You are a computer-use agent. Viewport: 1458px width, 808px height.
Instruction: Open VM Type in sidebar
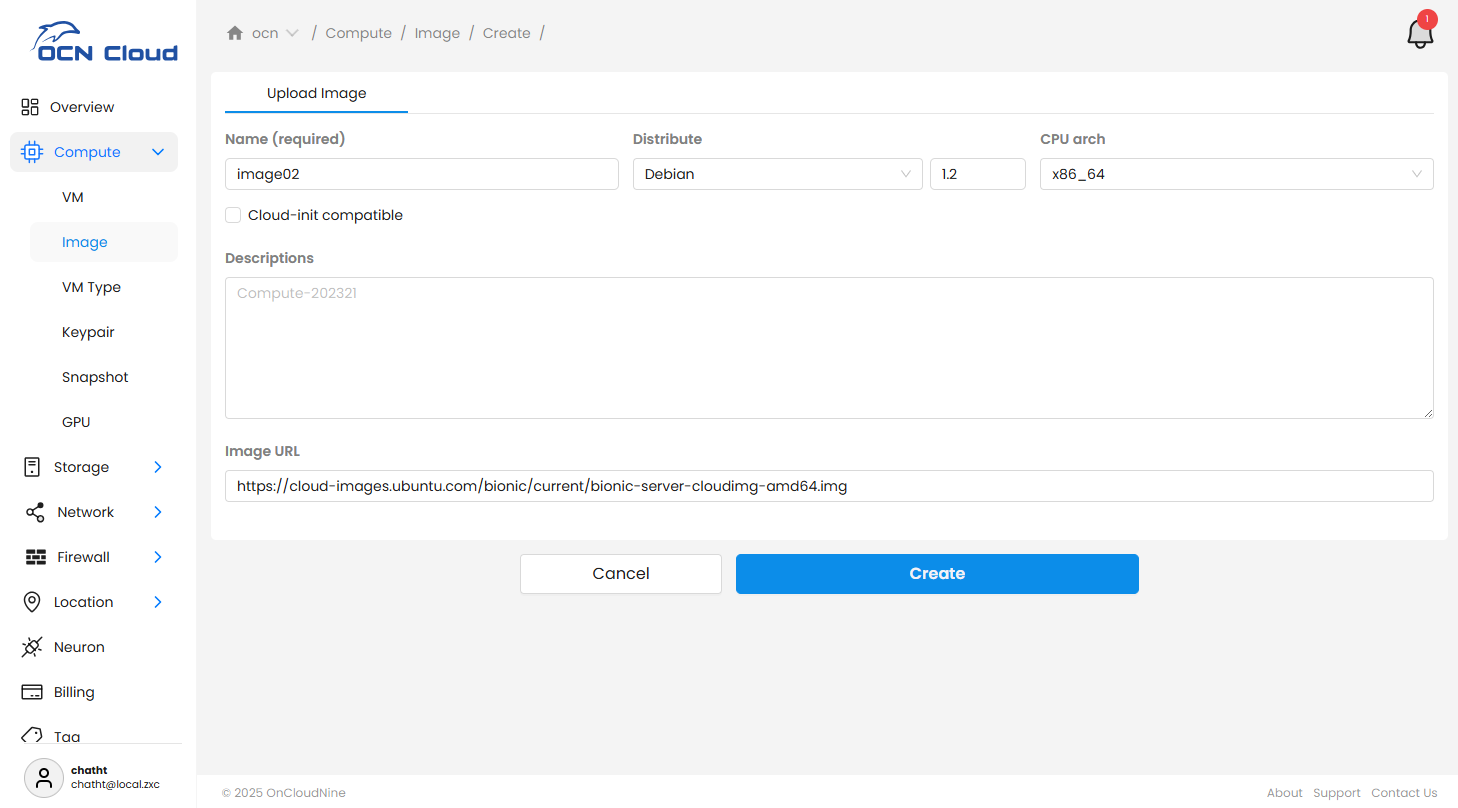coord(91,287)
